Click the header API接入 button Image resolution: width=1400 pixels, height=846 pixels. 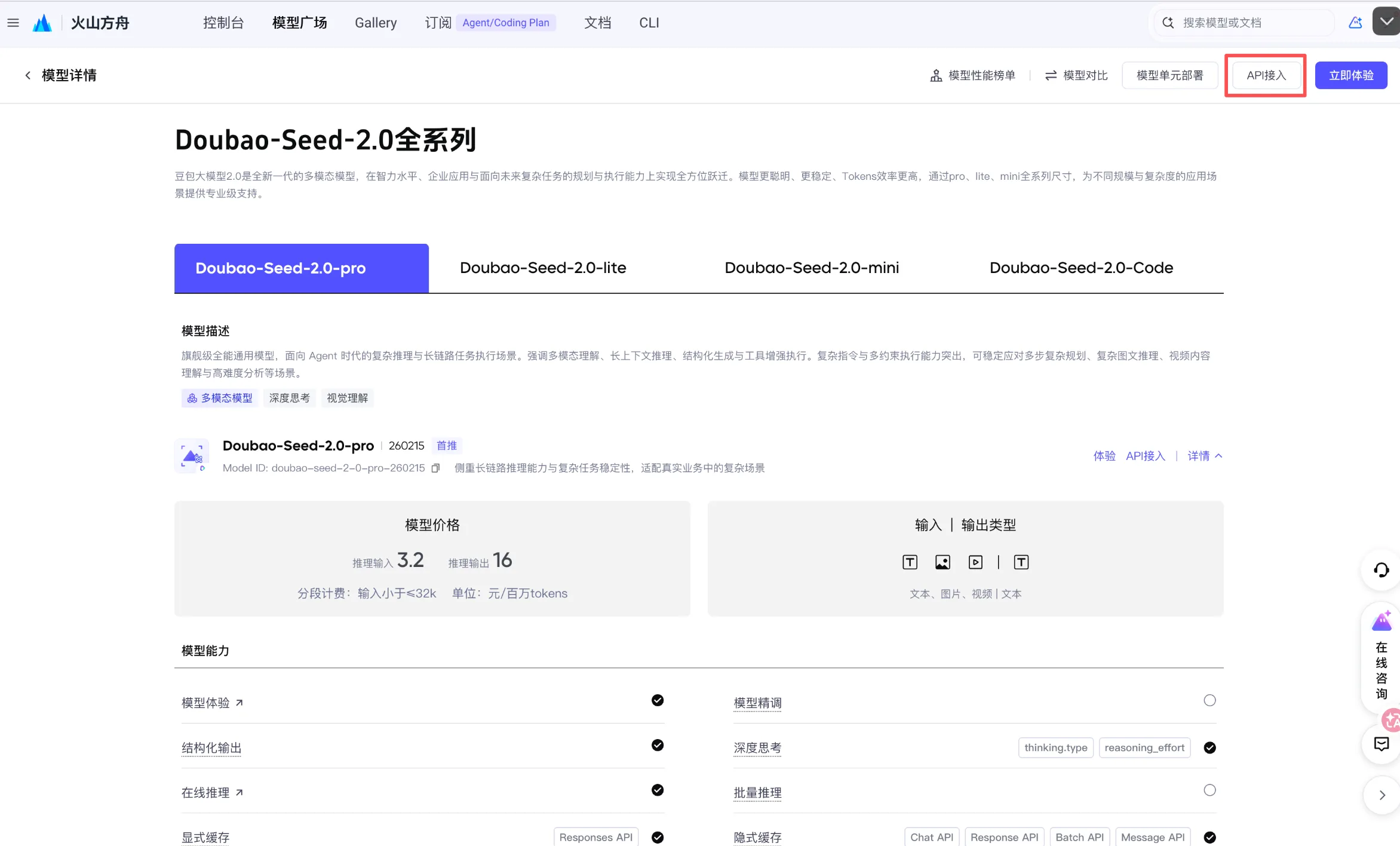point(1266,75)
